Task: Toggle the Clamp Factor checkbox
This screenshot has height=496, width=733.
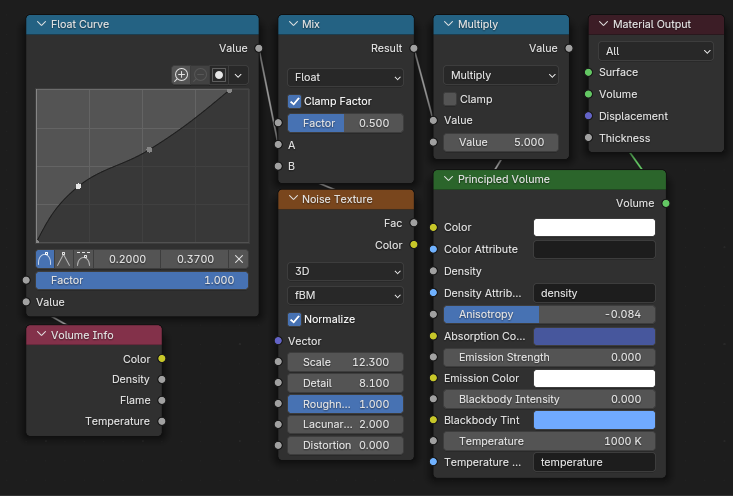Action: (295, 101)
